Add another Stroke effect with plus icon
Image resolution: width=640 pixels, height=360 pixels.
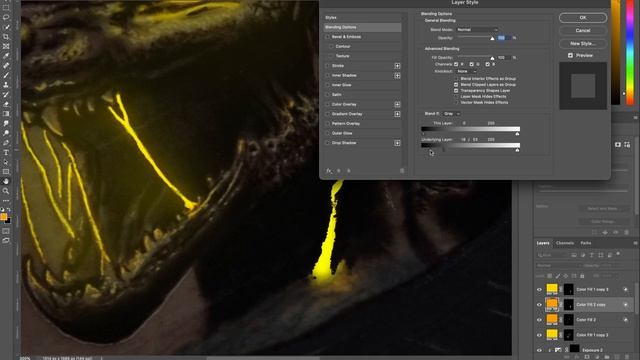[397, 66]
